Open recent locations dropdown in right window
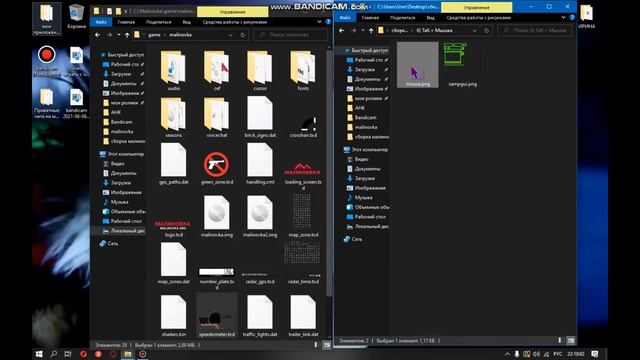The image size is (640, 360). [x=363, y=31]
